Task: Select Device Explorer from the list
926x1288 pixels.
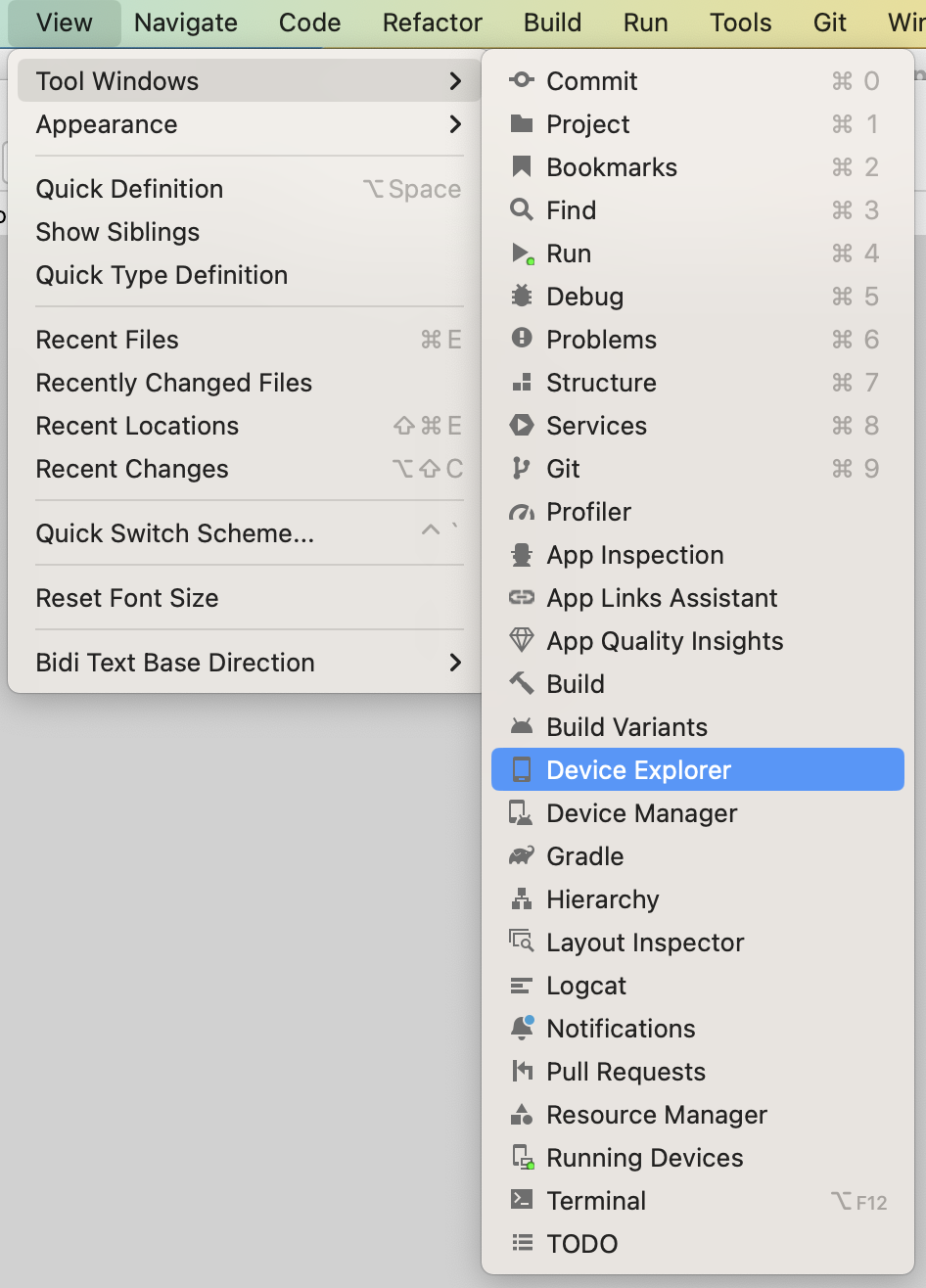Action: 638,770
